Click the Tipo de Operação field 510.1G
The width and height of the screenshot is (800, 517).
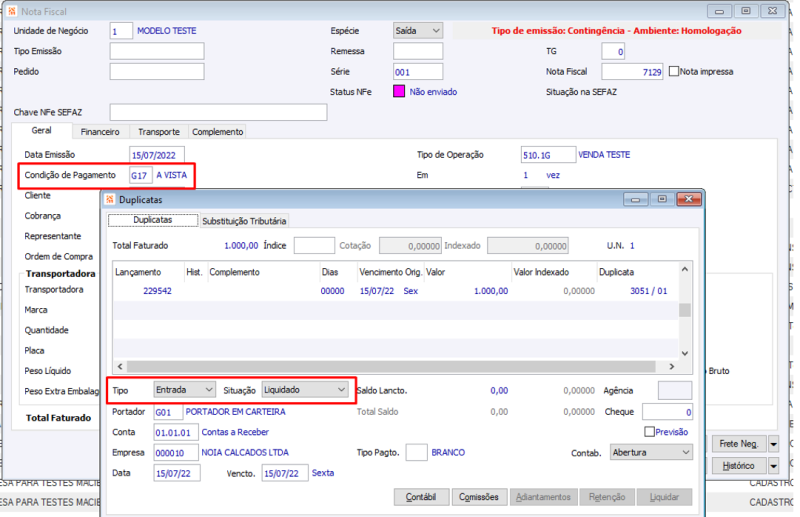click(x=548, y=155)
